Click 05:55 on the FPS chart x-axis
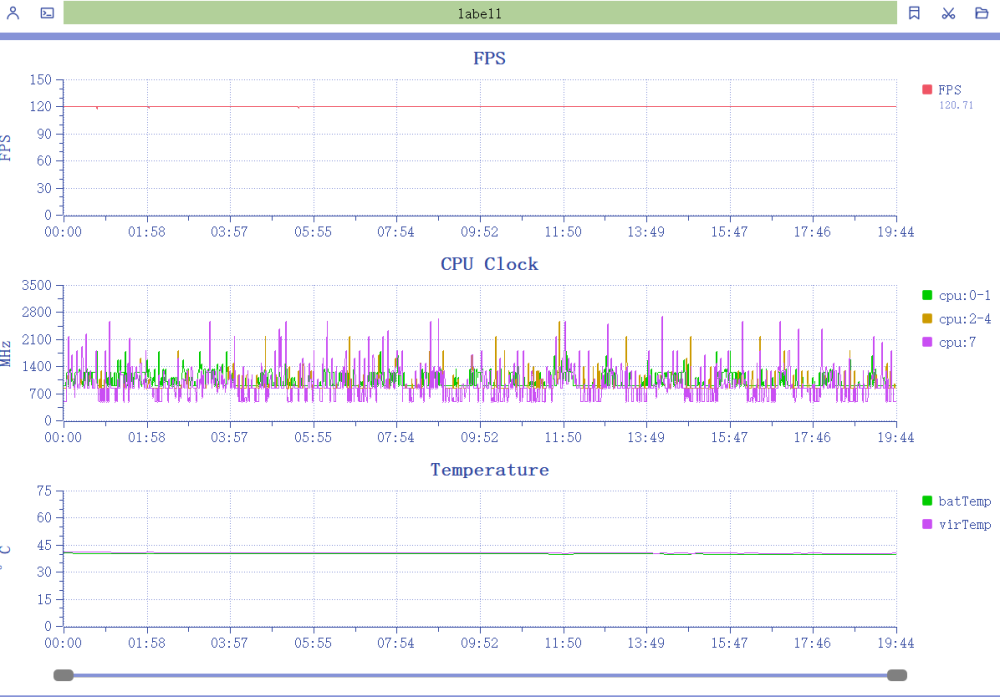Viewport: 1000px width, 697px height. pyautogui.click(x=313, y=232)
